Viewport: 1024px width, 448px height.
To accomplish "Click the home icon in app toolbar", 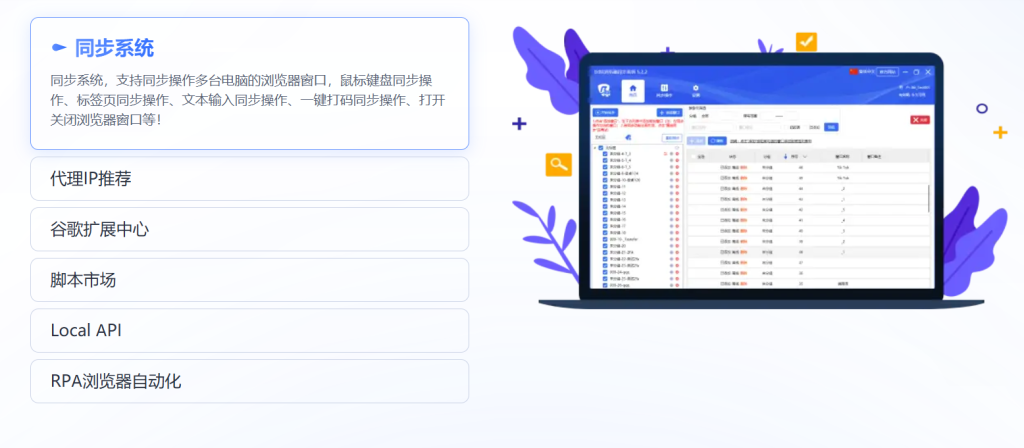I will 632,90.
